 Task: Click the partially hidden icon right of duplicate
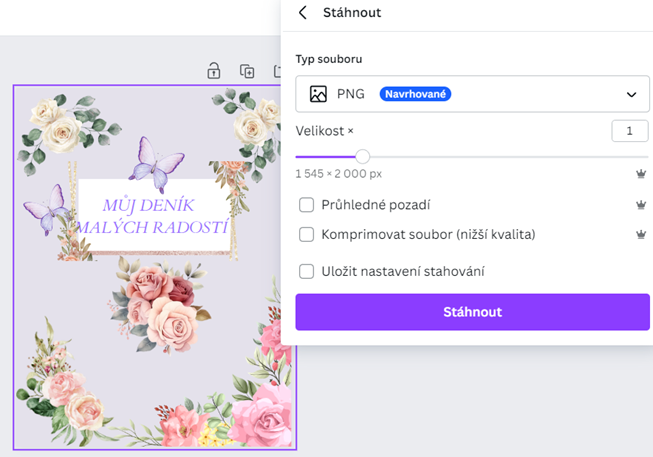277,71
